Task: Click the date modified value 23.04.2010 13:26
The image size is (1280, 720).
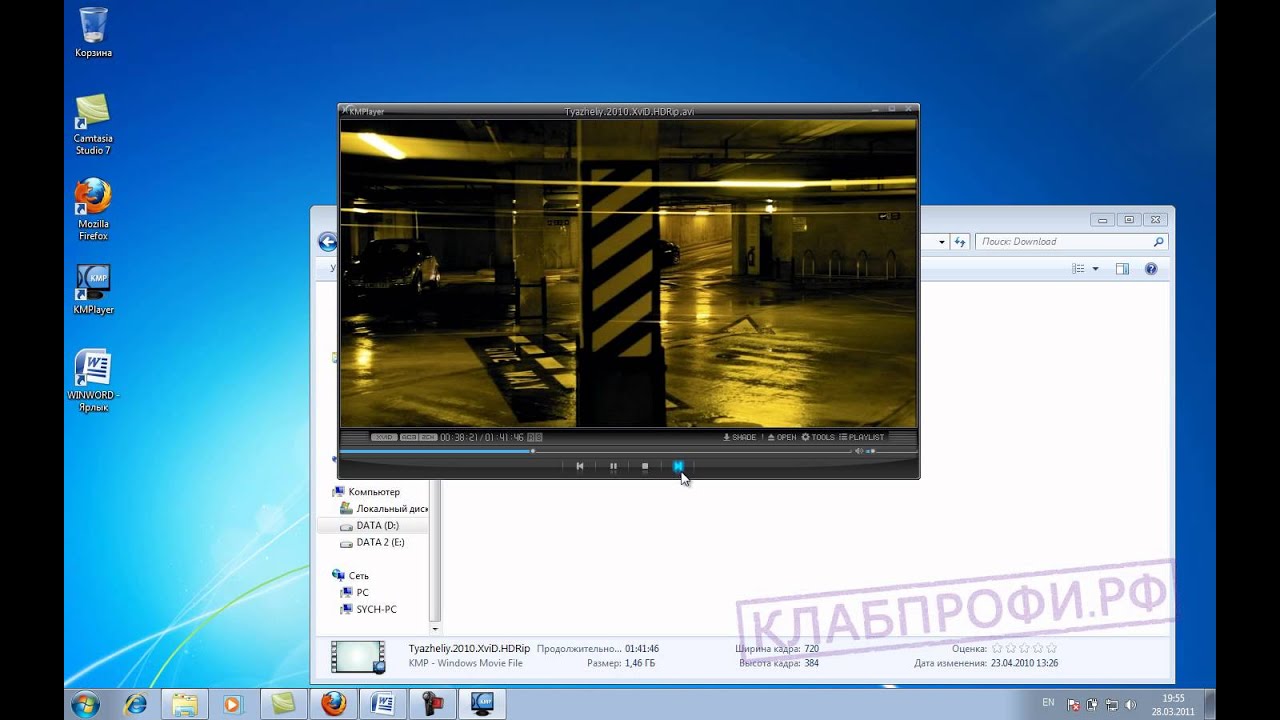Action: (x=1024, y=663)
